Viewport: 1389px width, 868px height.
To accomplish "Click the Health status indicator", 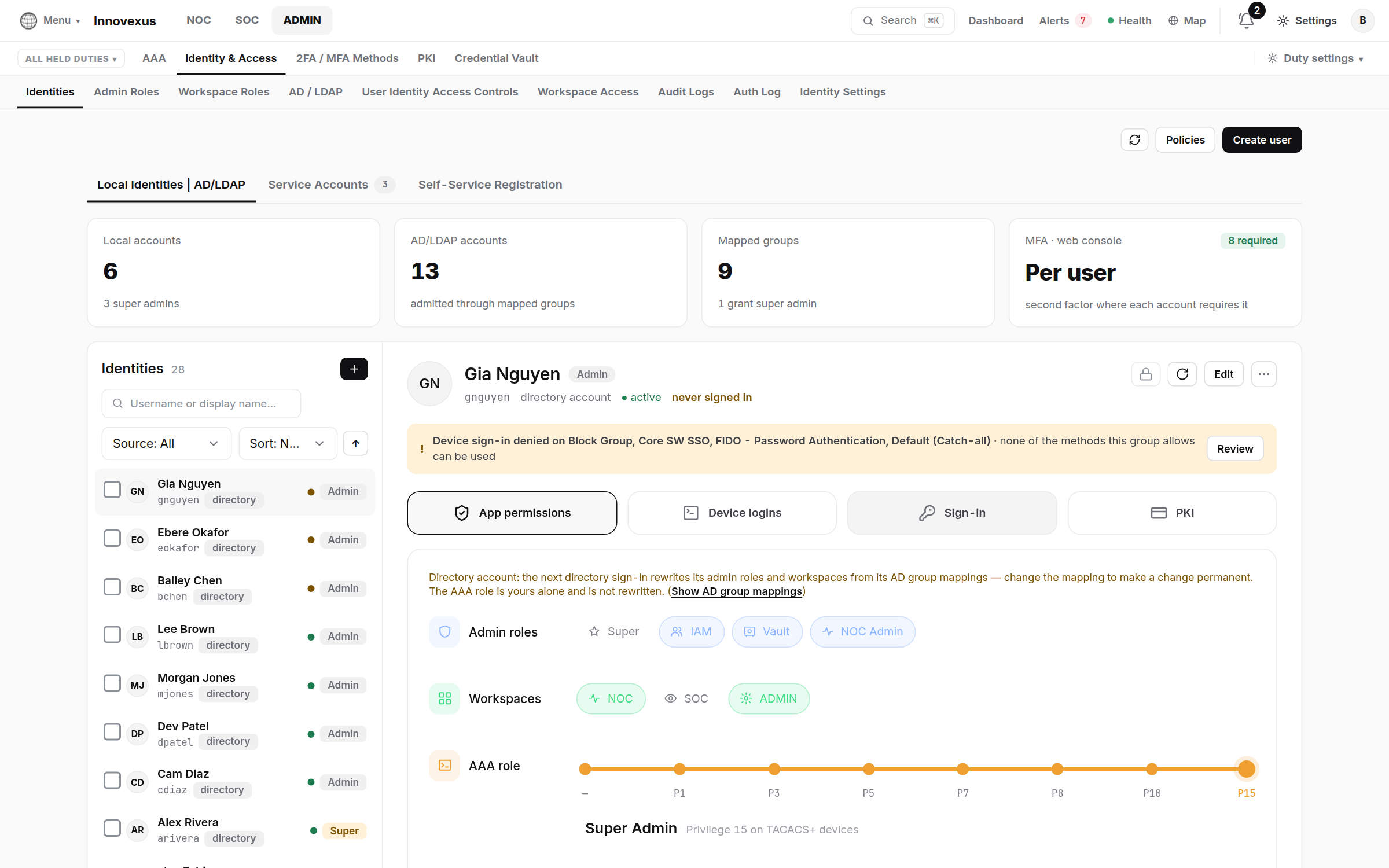I will coord(1129,21).
